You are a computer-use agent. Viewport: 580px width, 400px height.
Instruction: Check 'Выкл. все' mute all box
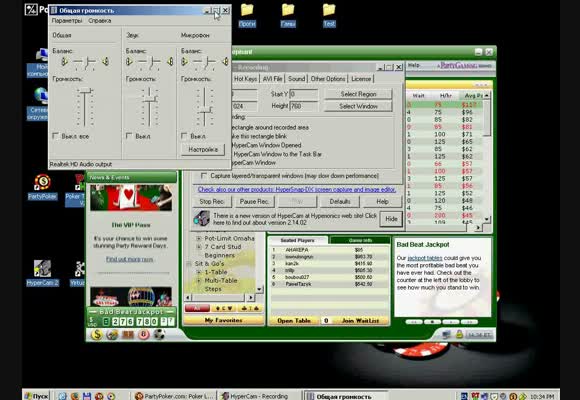55,136
